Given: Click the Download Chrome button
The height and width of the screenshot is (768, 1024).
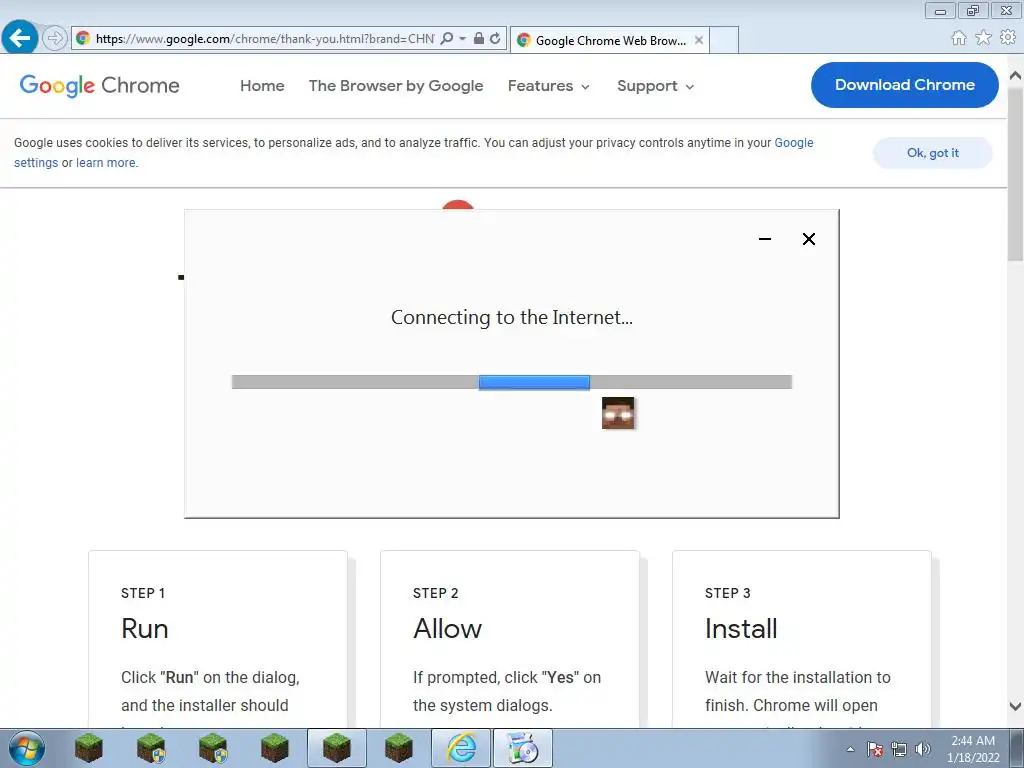Looking at the screenshot, I should [x=904, y=85].
